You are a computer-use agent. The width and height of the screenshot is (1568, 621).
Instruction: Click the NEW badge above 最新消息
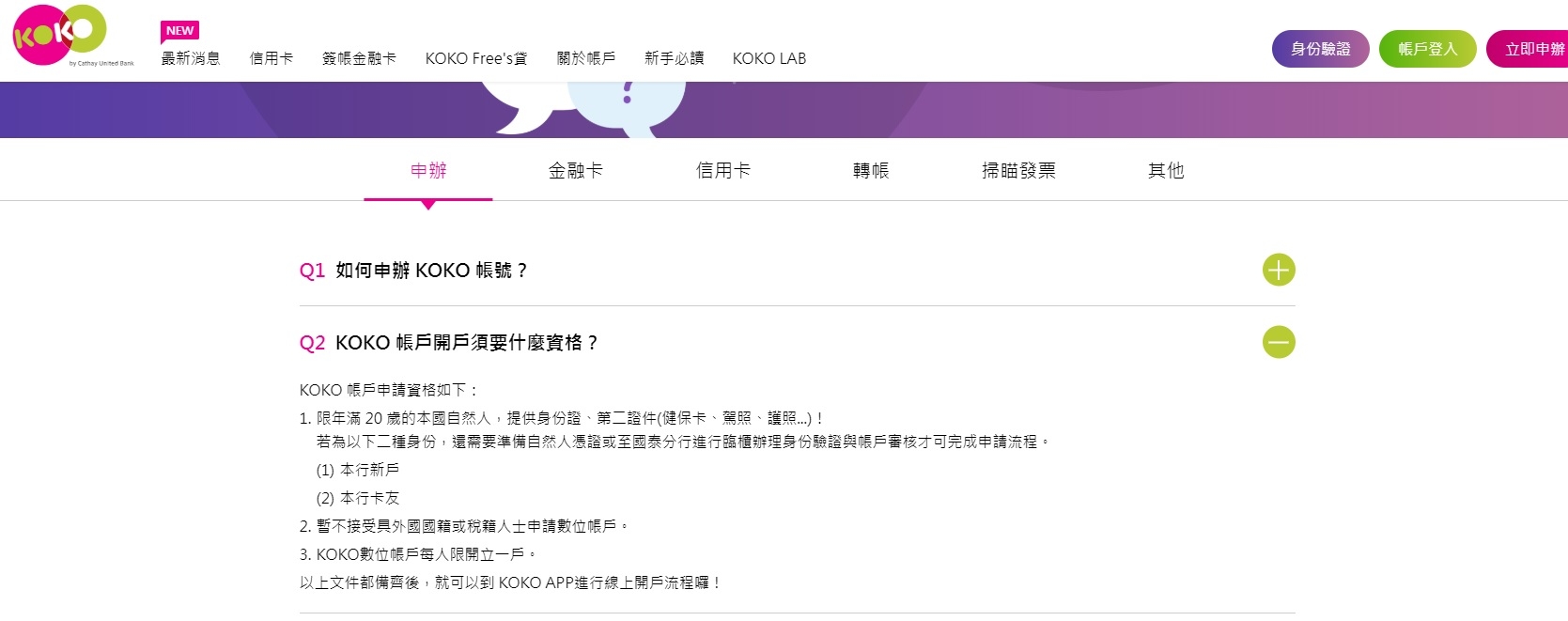(179, 31)
